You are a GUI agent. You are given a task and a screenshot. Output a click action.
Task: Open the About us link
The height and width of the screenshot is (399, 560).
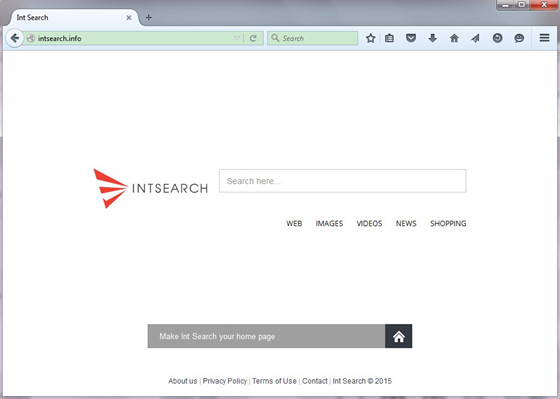pyautogui.click(x=183, y=381)
